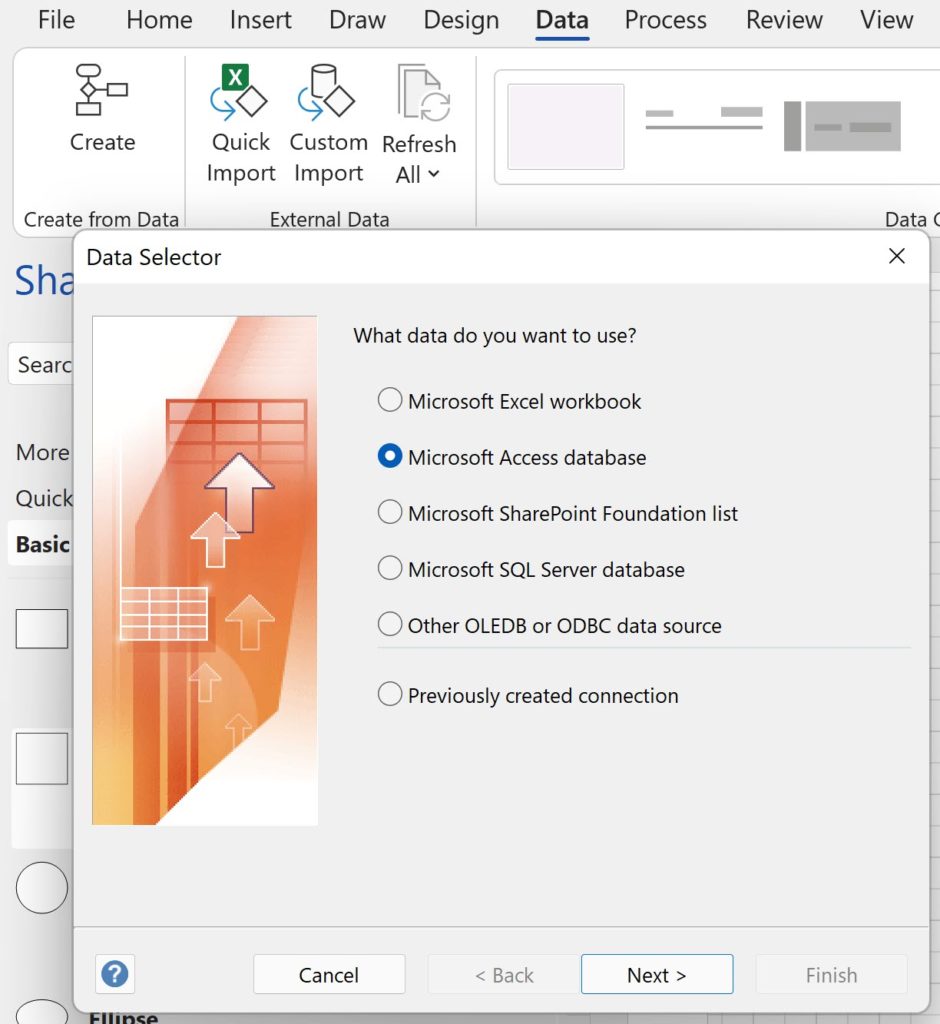Image resolution: width=940 pixels, height=1024 pixels.
Task: Select Previously created connection option
Action: (x=390, y=693)
